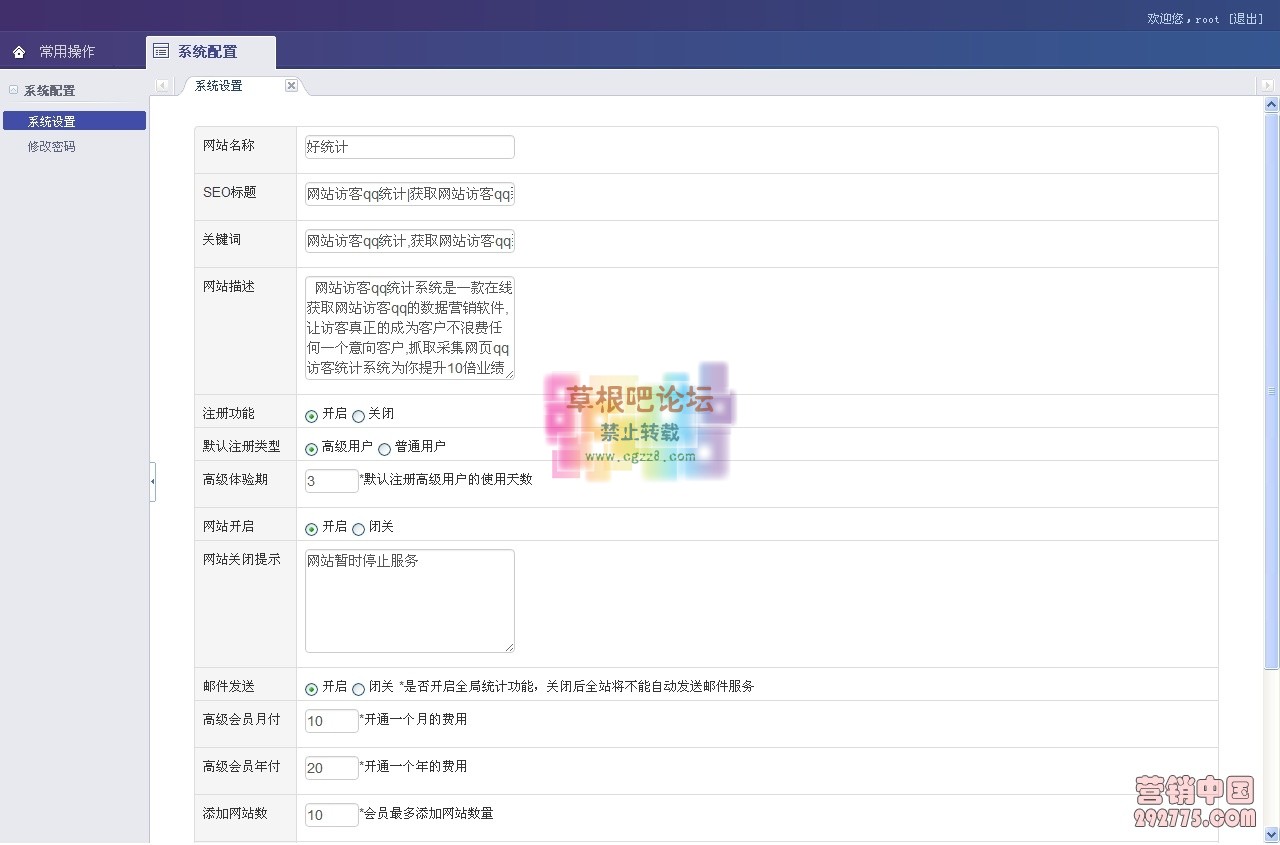1280x845 pixels.
Task: Collapse the left sidebar using the edge handle
Action: (152, 481)
